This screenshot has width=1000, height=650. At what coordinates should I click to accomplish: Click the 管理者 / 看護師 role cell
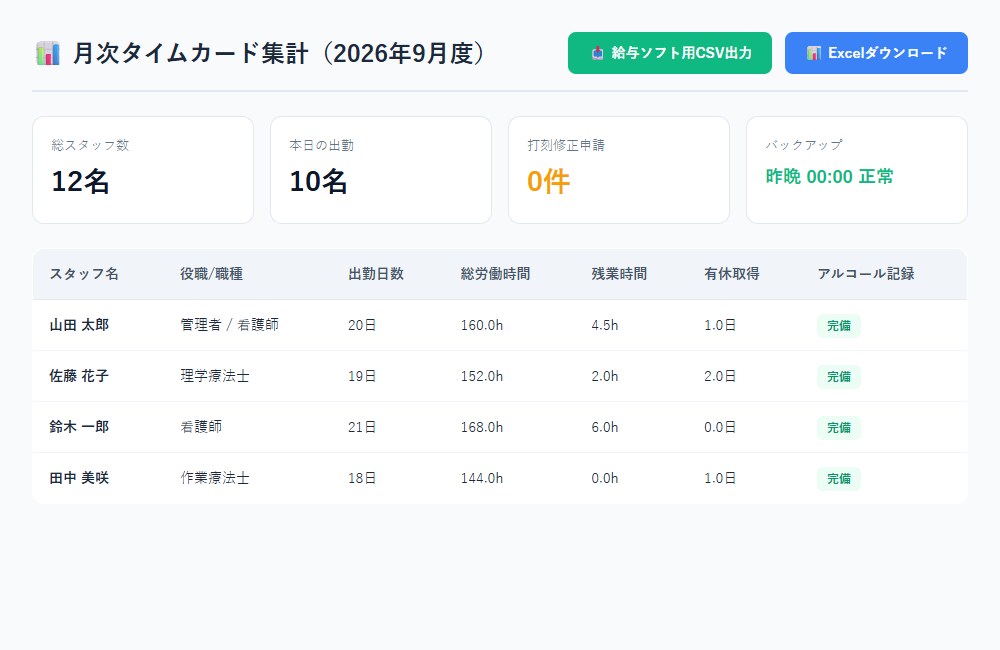[x=230, y=325]
